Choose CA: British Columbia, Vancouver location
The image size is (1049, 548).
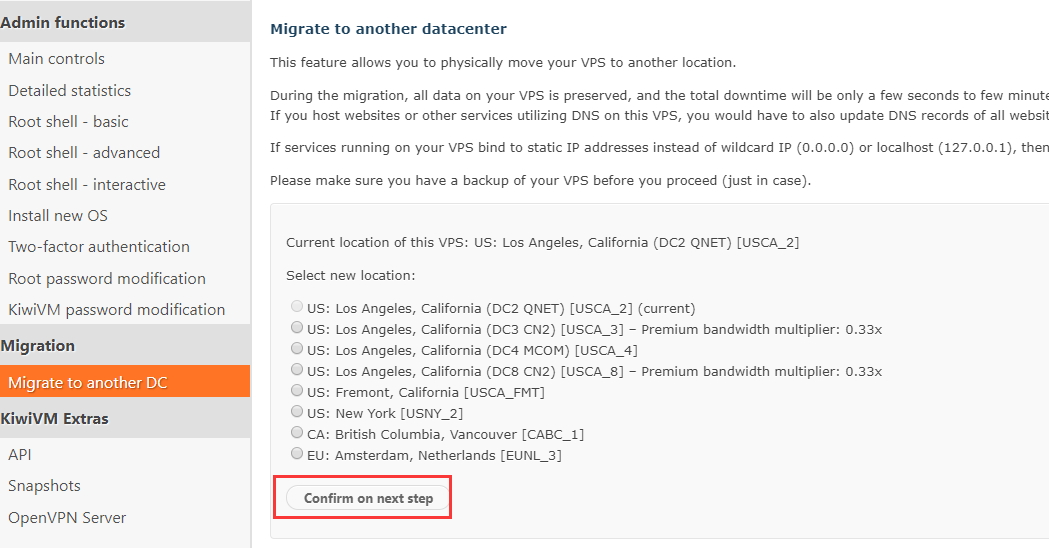296,433
